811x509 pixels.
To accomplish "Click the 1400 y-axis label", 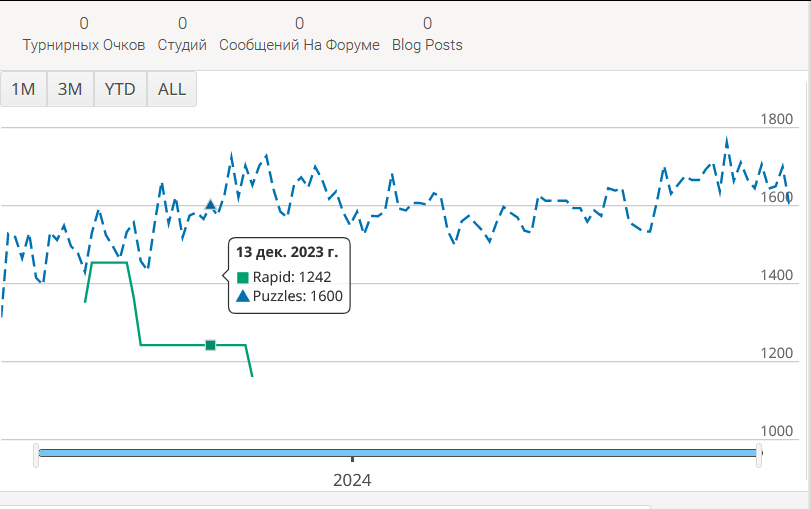I will pyautogui.click(x=776, y=275).
